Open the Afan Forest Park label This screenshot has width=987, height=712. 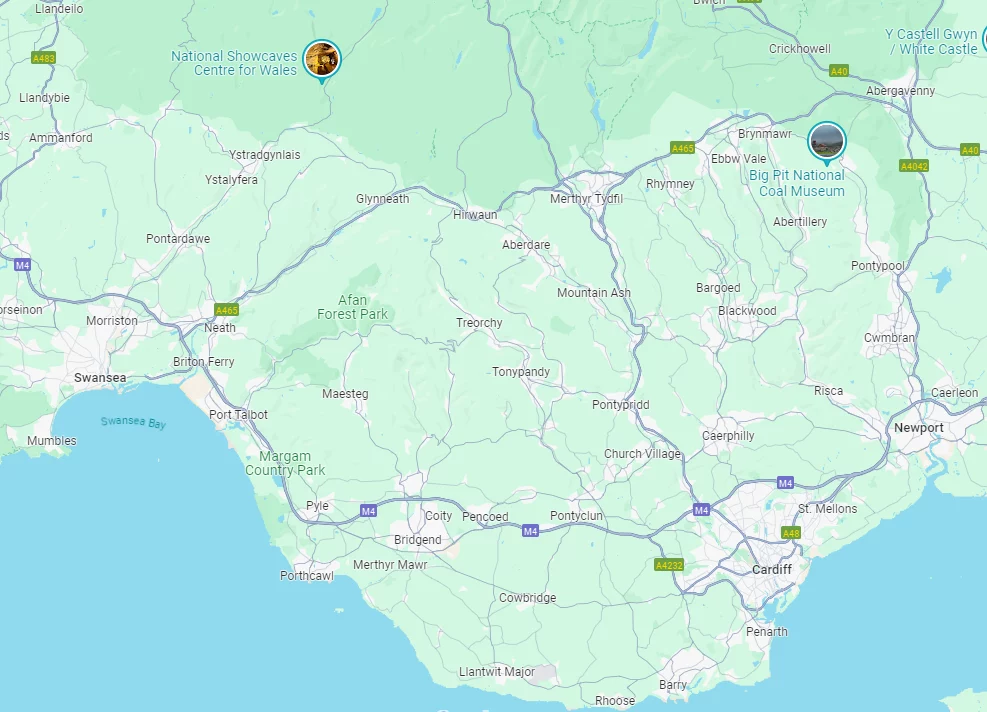pos(352,307)
